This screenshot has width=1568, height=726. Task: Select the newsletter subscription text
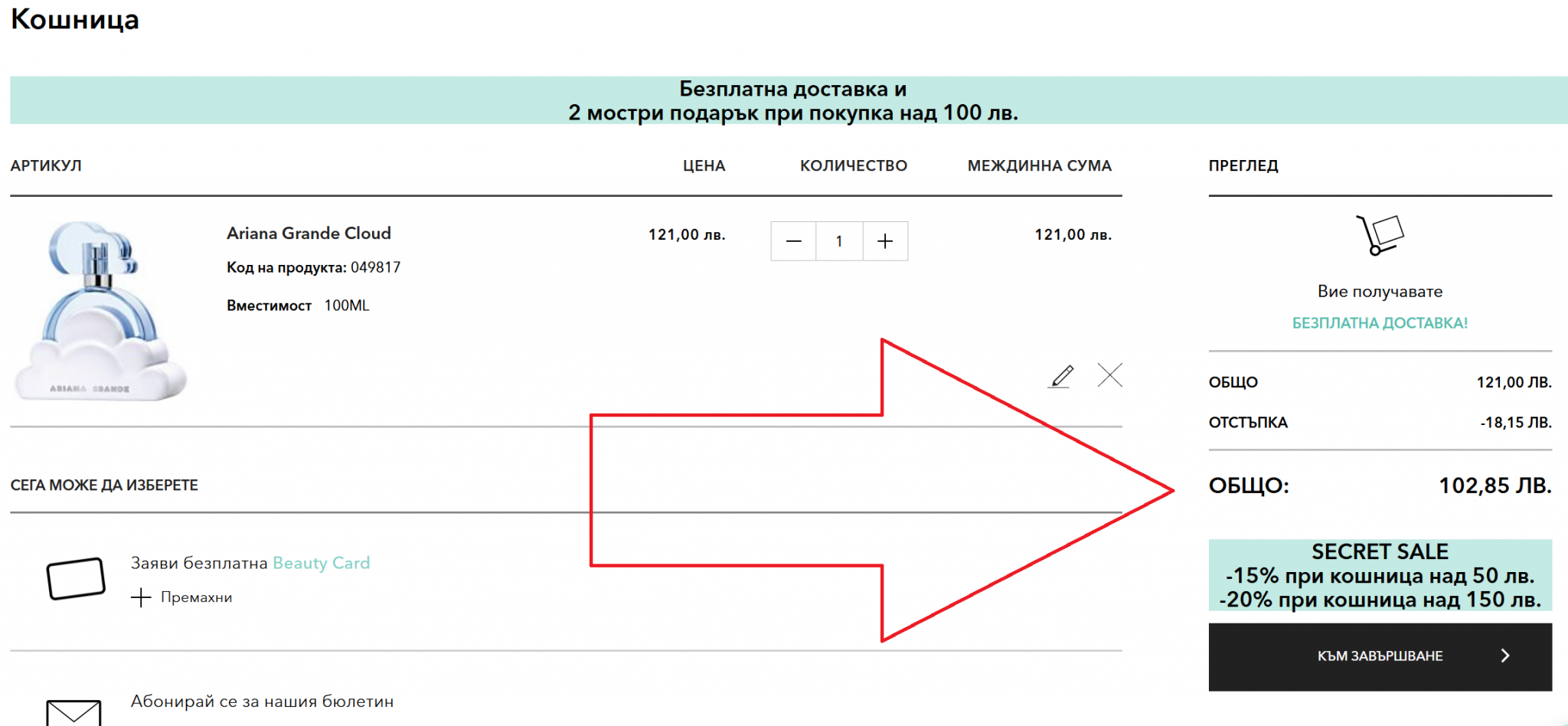[262, 701]
